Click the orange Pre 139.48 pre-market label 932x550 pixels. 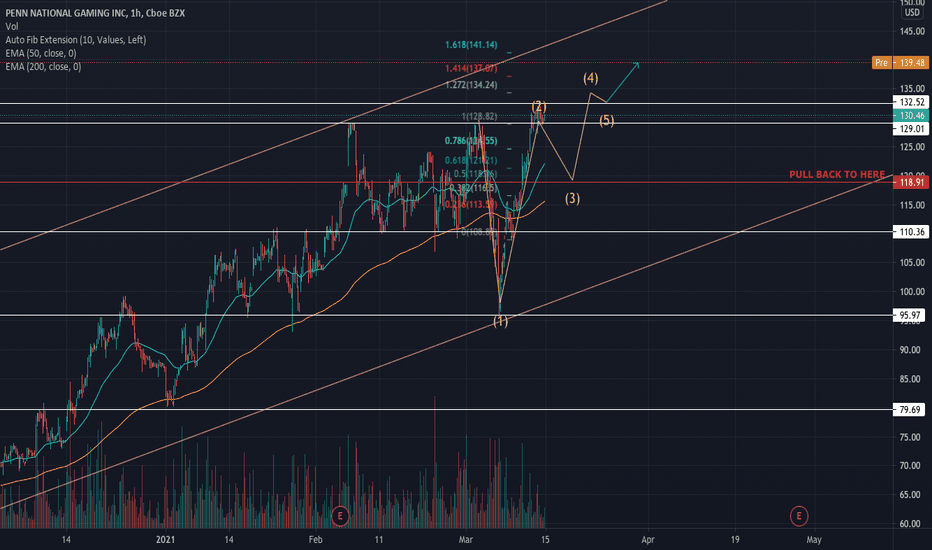(900, 62)
